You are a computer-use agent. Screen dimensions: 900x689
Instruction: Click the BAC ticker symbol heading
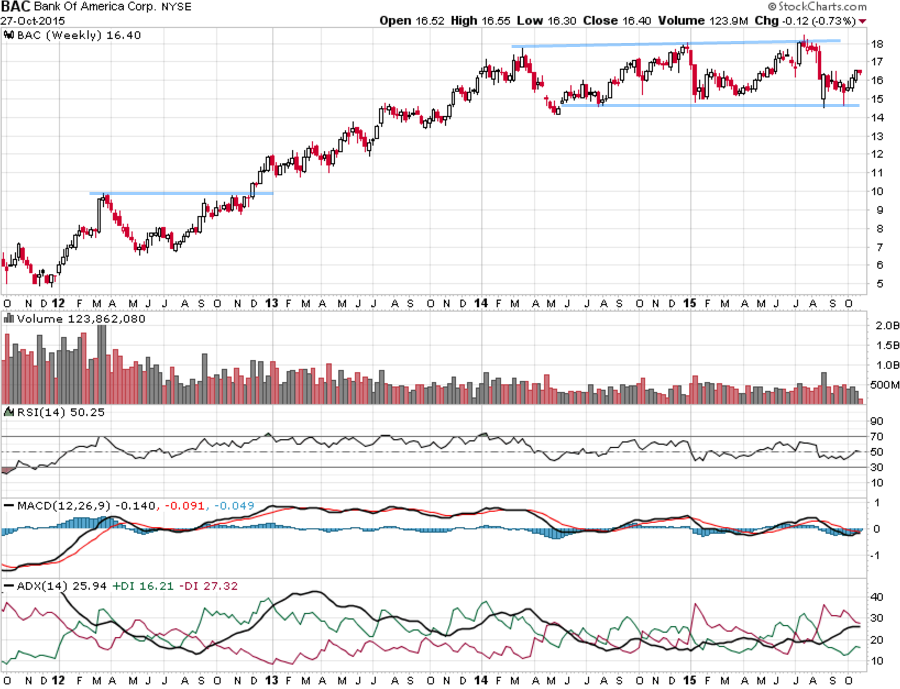click(15, 7)
